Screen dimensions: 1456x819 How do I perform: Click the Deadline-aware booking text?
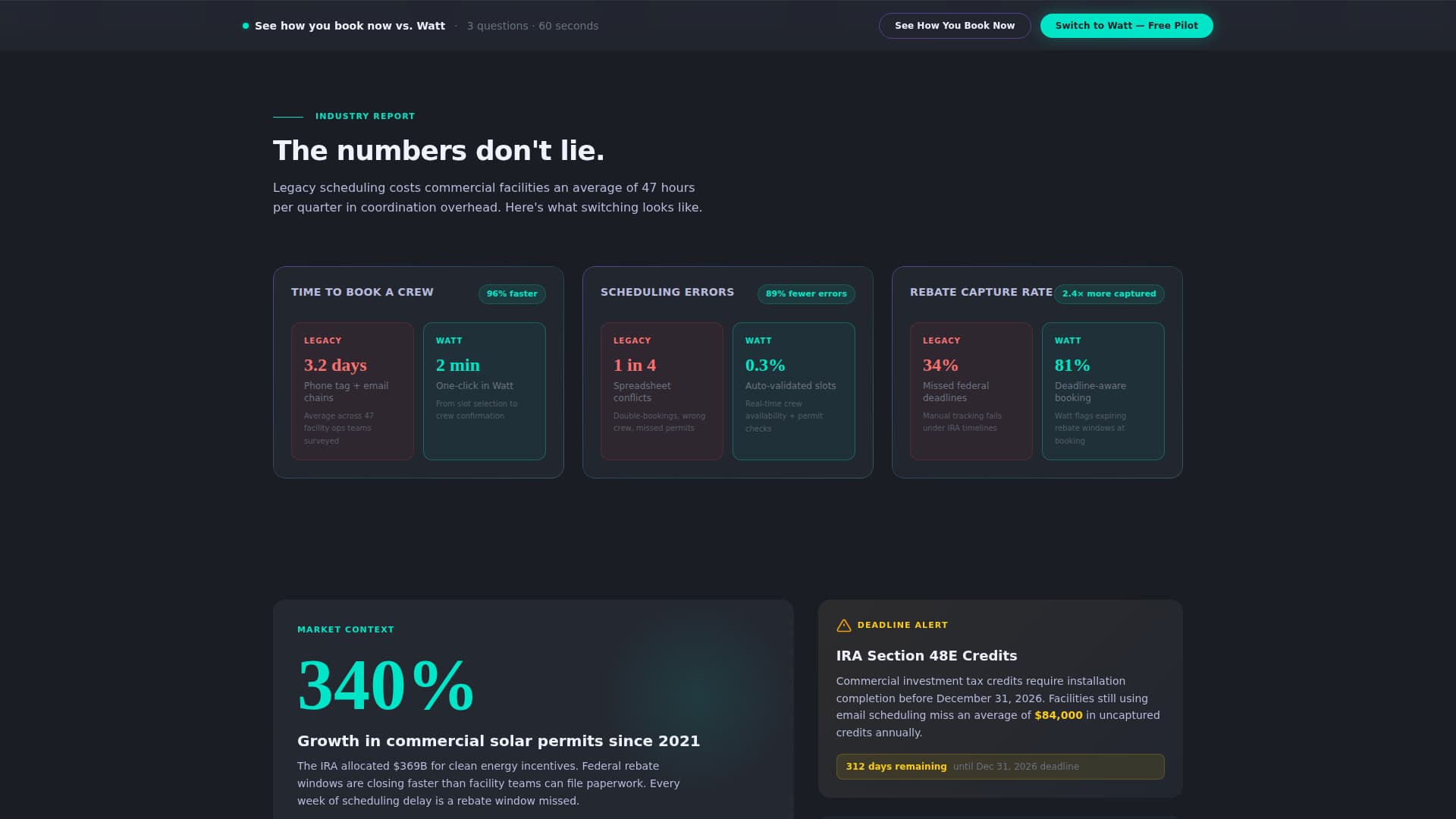pos(1090,392)
